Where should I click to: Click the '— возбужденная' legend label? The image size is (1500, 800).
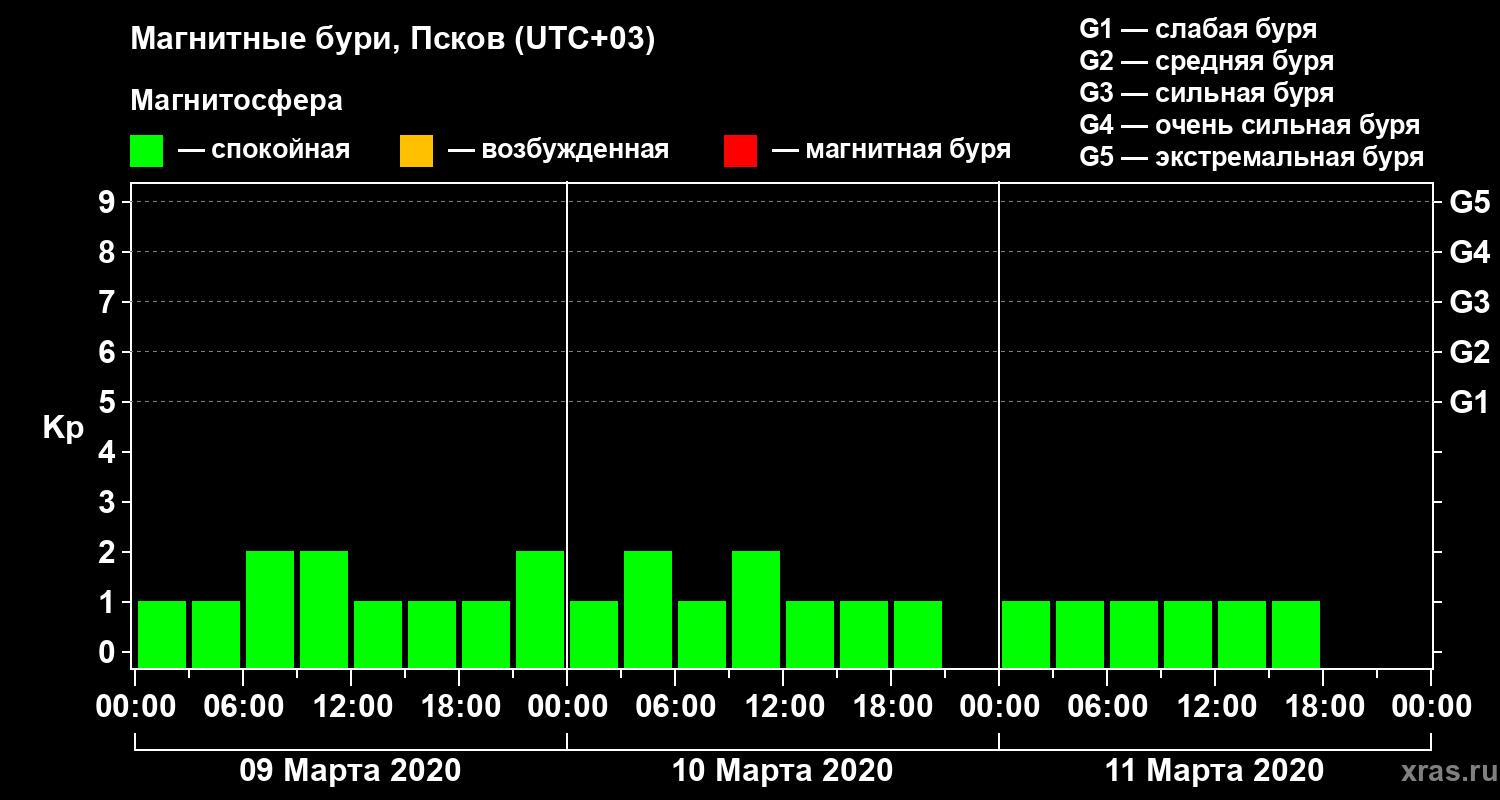[x=558, y=150]
